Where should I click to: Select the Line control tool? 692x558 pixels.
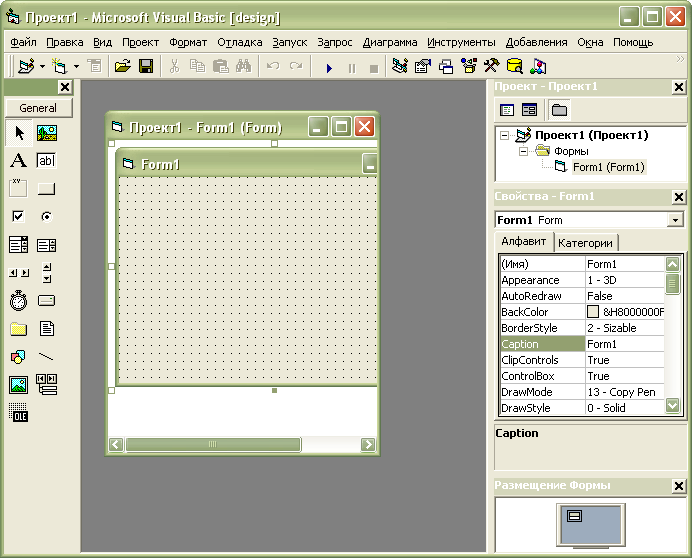tap(47, 357)
